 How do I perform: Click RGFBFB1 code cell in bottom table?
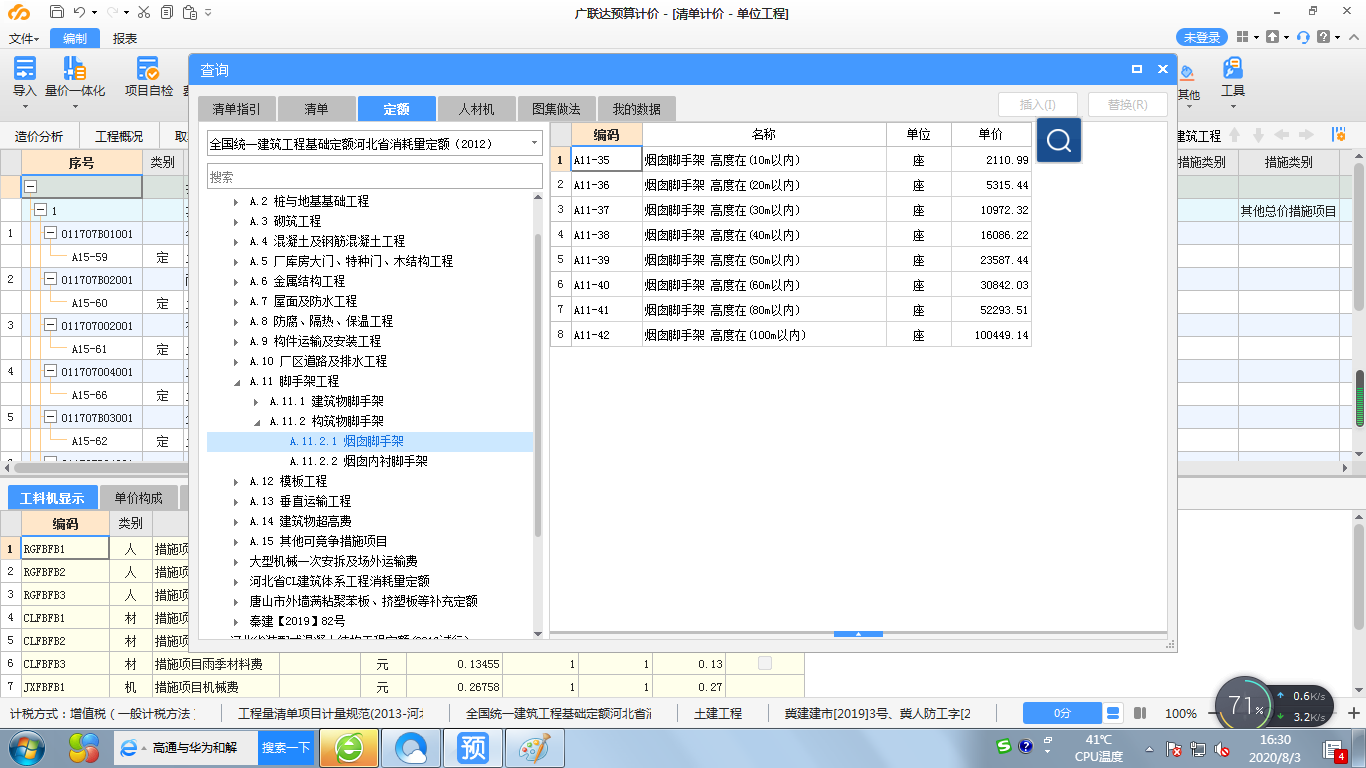pyautogui.click(x=65, y=548)
